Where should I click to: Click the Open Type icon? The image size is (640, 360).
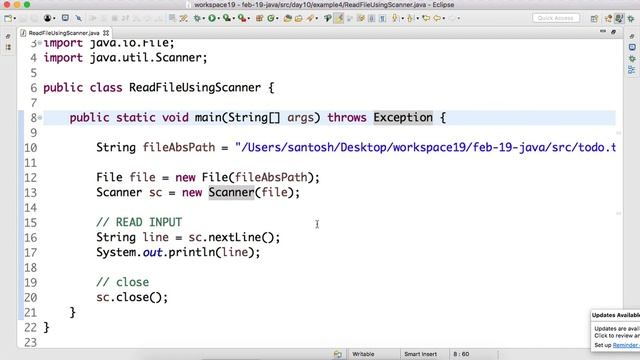[x=287, y=18]
